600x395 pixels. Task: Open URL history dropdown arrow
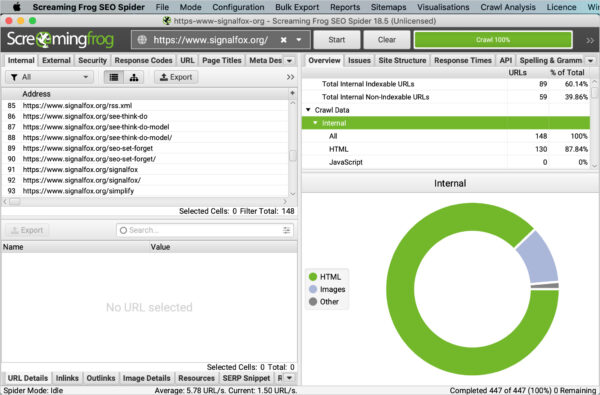pyautogui.click(x=299, y=40)
